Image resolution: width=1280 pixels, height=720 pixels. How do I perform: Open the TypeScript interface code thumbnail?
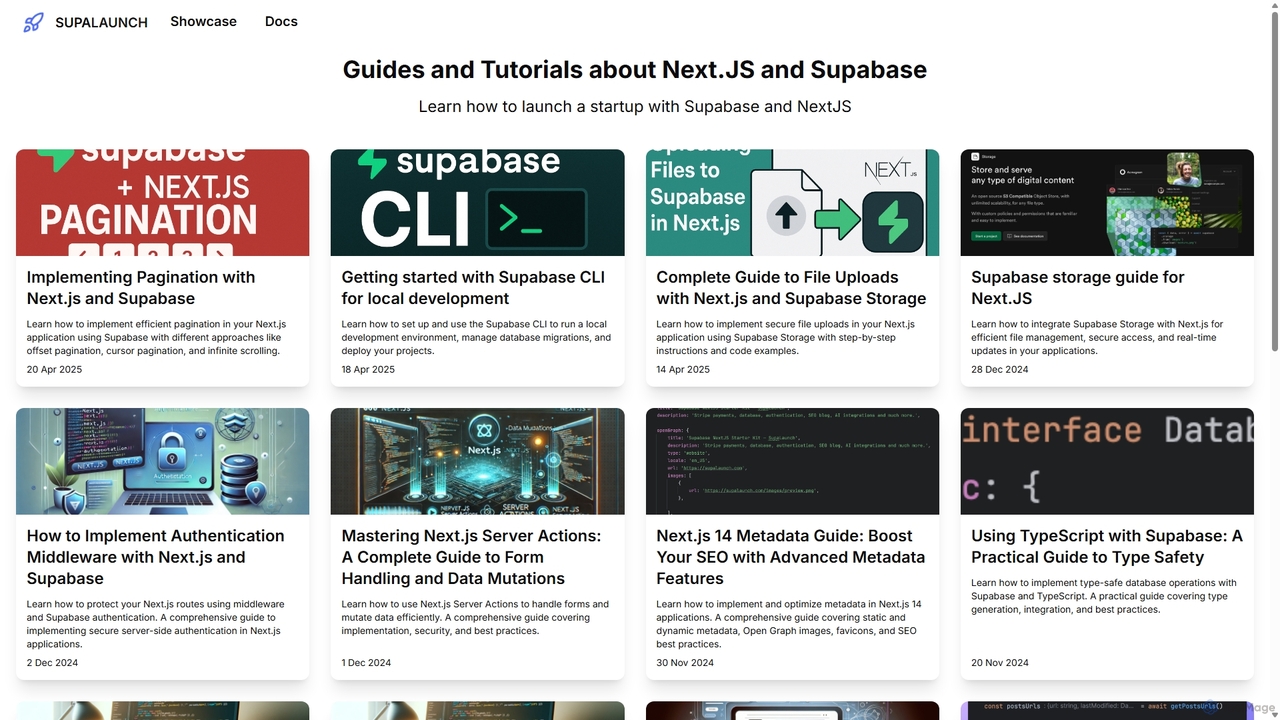[1107, 461]
